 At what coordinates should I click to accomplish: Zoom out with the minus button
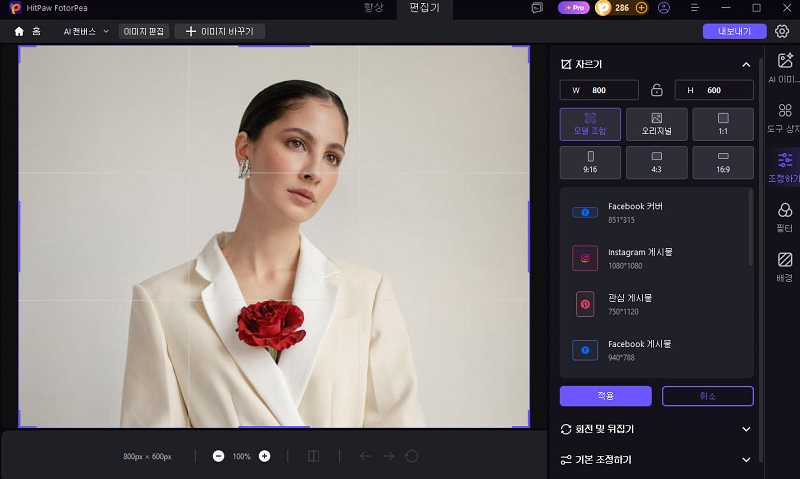tap(218, 456)
